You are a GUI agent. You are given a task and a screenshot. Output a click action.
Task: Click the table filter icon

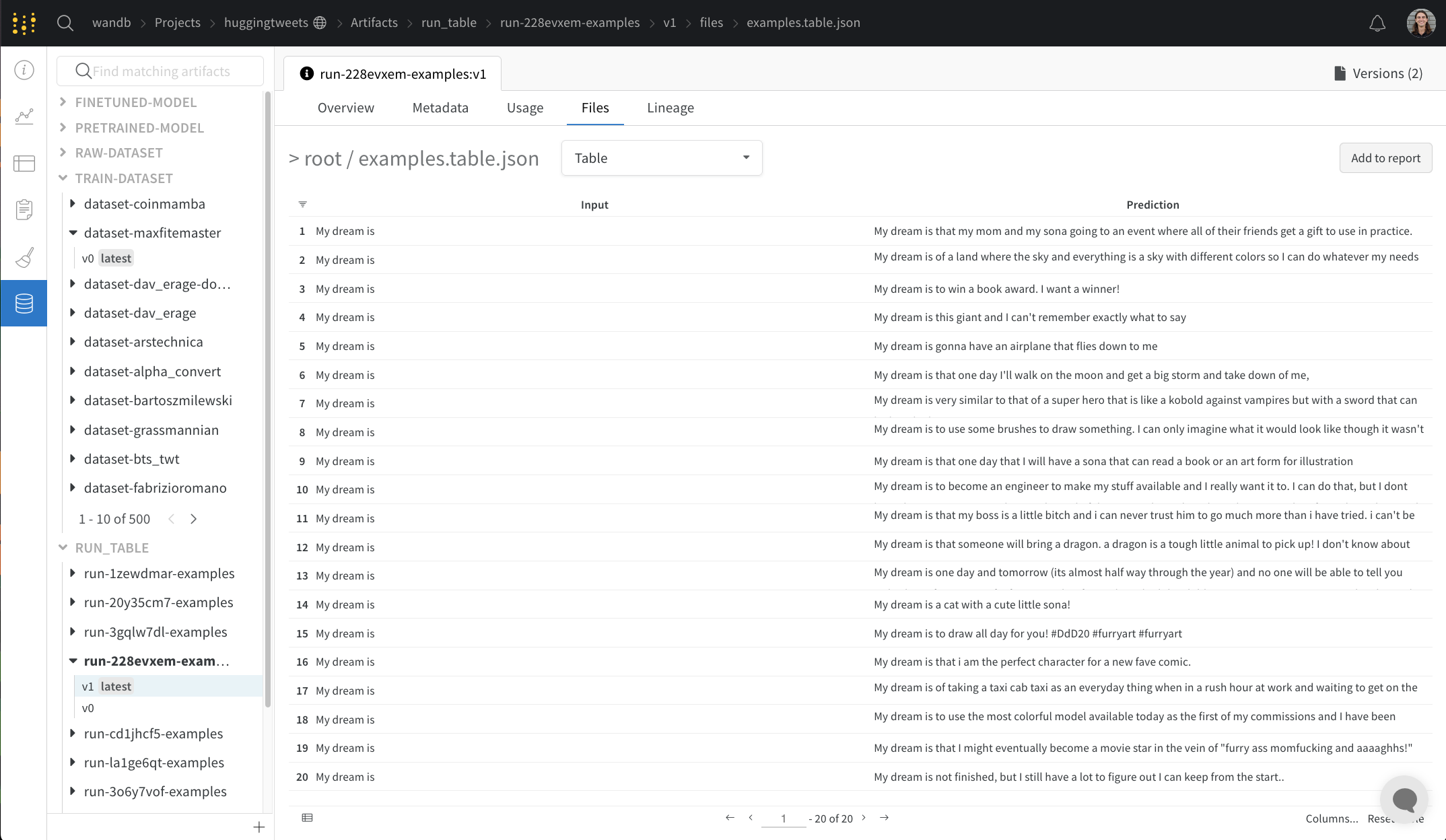pyautogui.click(x=302, y=204)
